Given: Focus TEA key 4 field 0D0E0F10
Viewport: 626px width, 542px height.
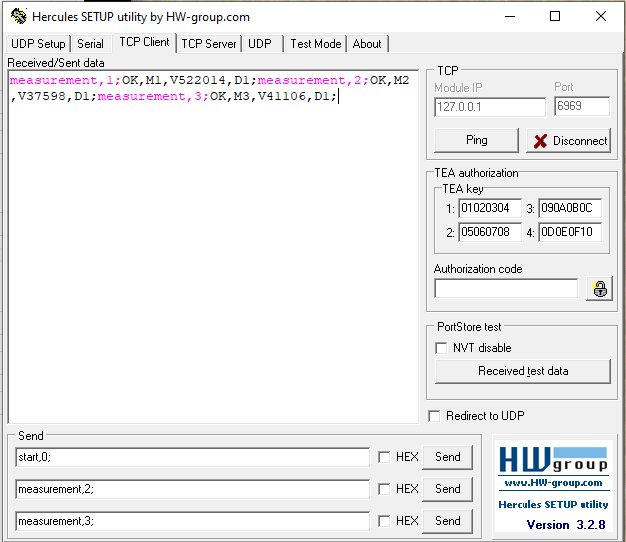Looking at the screenshot, I should tap(570, 232).
